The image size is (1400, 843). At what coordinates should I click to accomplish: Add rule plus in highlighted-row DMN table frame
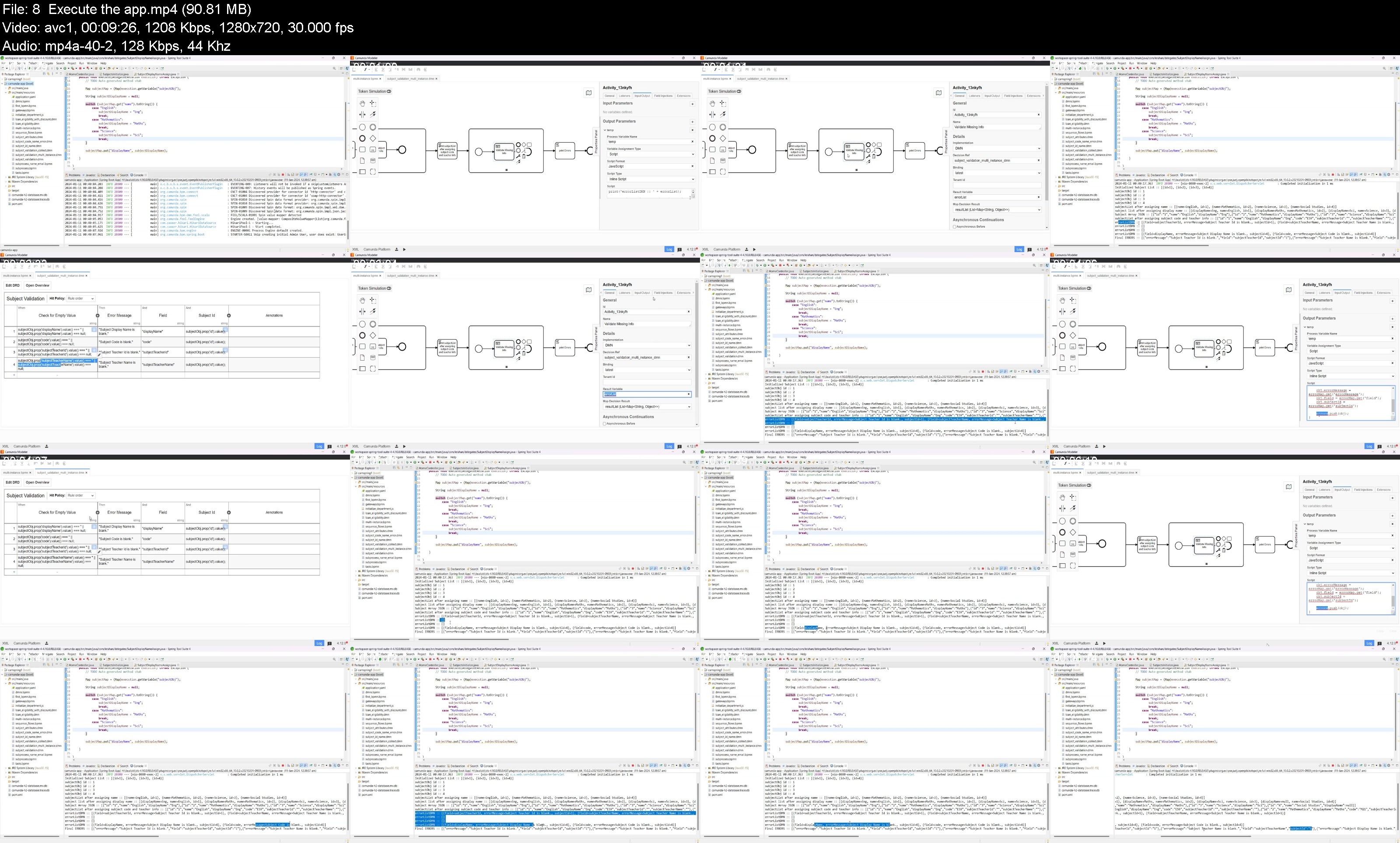pyautogui.click(x=14, y=375)
